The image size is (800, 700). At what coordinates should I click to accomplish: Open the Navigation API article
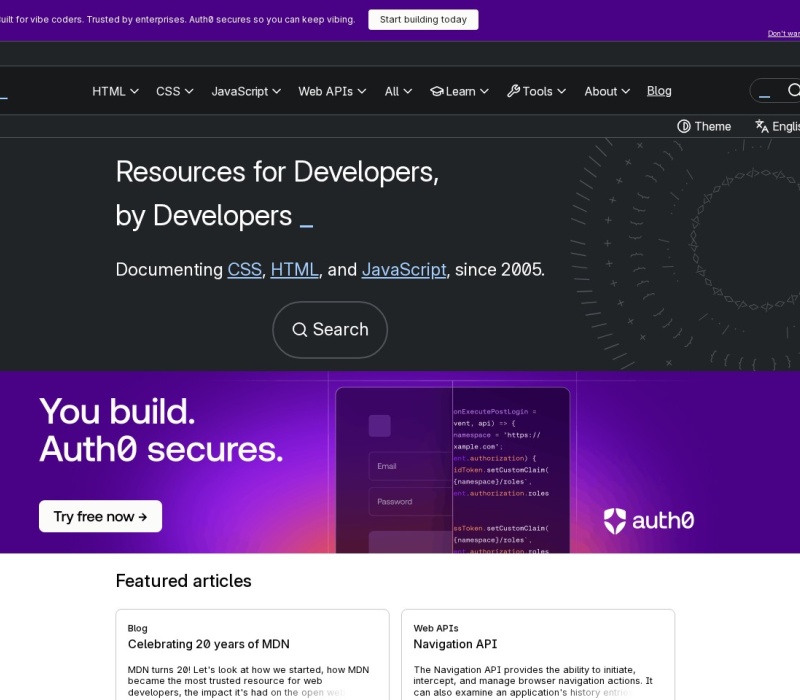pos(455,644)
